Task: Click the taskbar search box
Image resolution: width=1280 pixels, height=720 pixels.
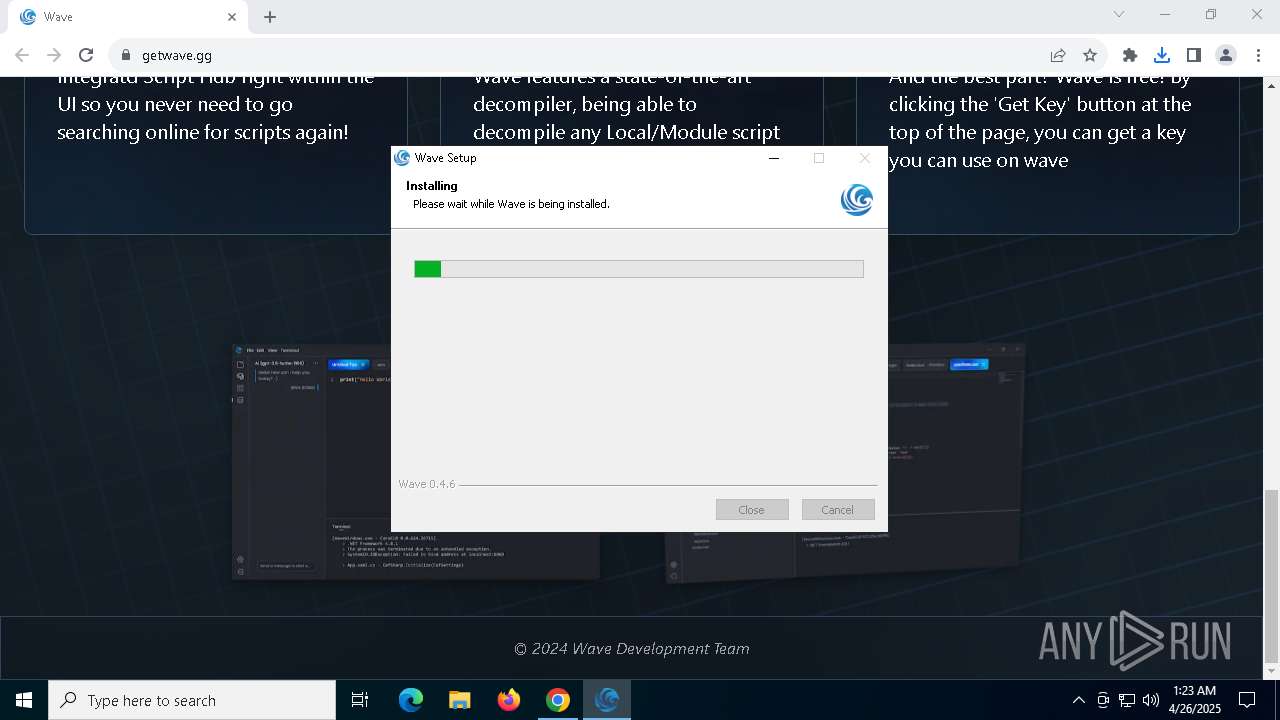Action: pyautogui.click(x=192, y=700)
